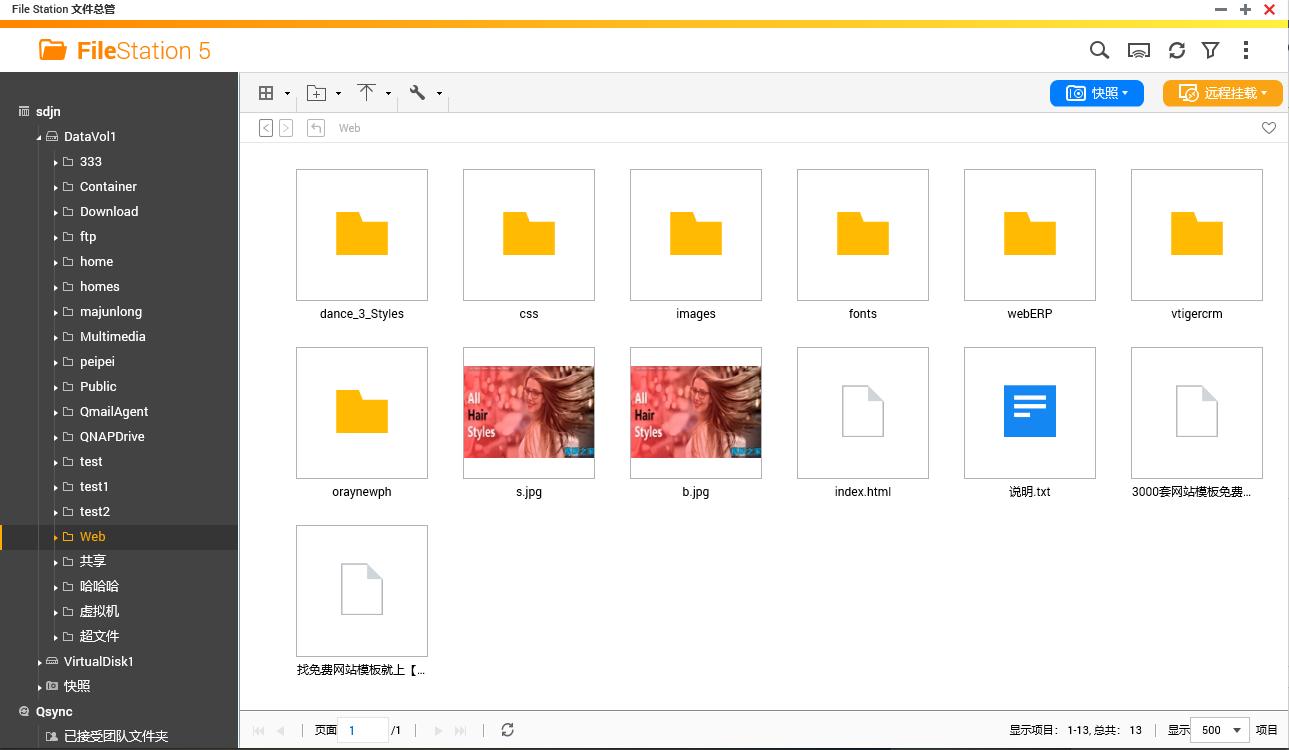Open the more options (three dots) icon
Image resolution: width=1289 pixels, height=750 pixels.
(x=1246, y=49)
